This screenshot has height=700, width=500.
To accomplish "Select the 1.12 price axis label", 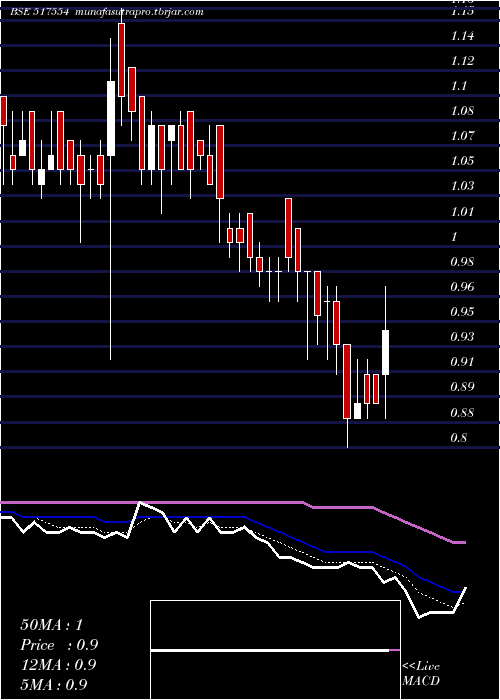I will click(x=462, y=61).
